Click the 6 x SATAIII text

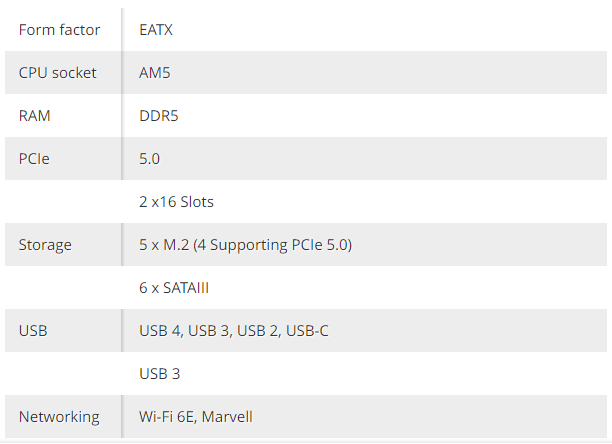[x=174, y=288]
